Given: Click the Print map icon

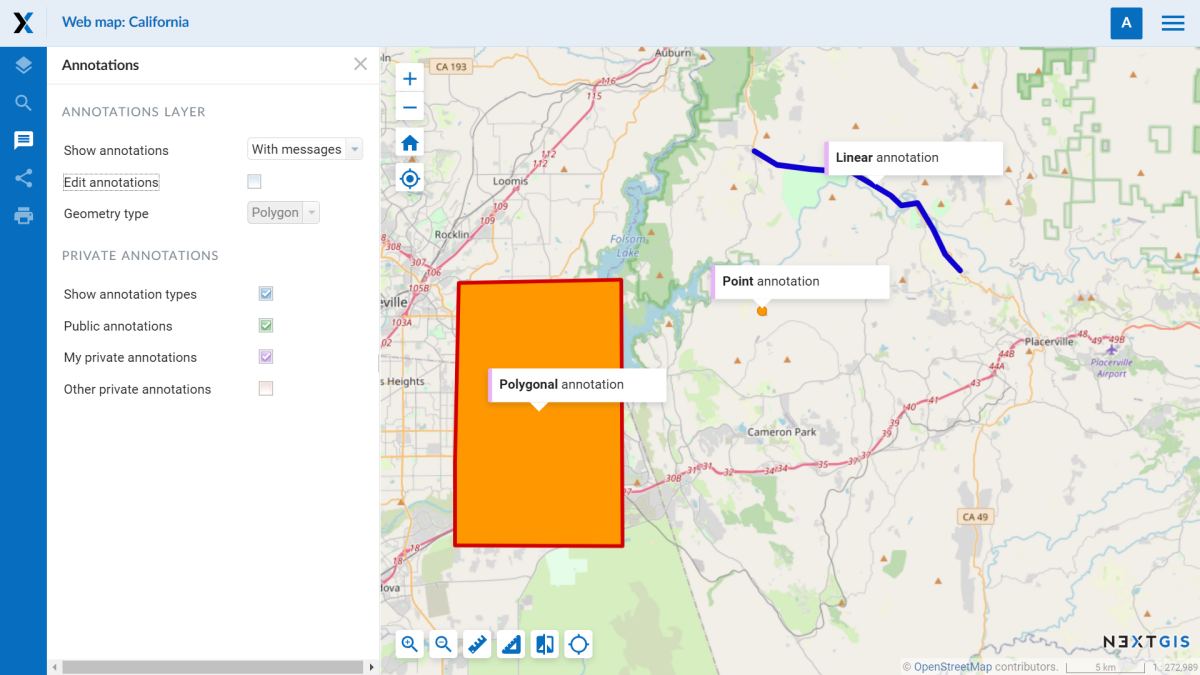Looking at the screenshot, I should [22, 216].
